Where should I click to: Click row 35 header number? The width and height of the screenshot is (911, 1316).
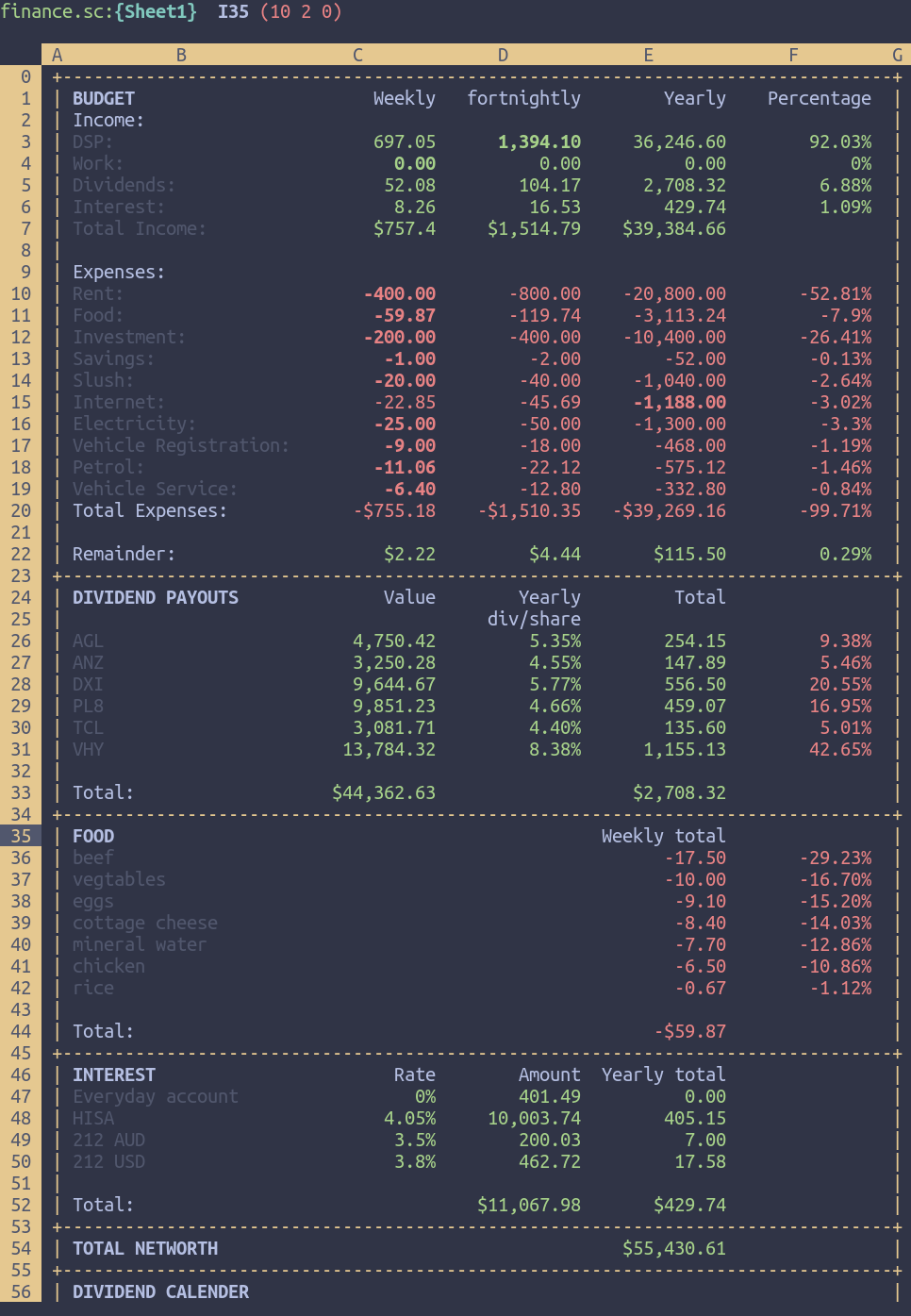click(x=21, y=836)
